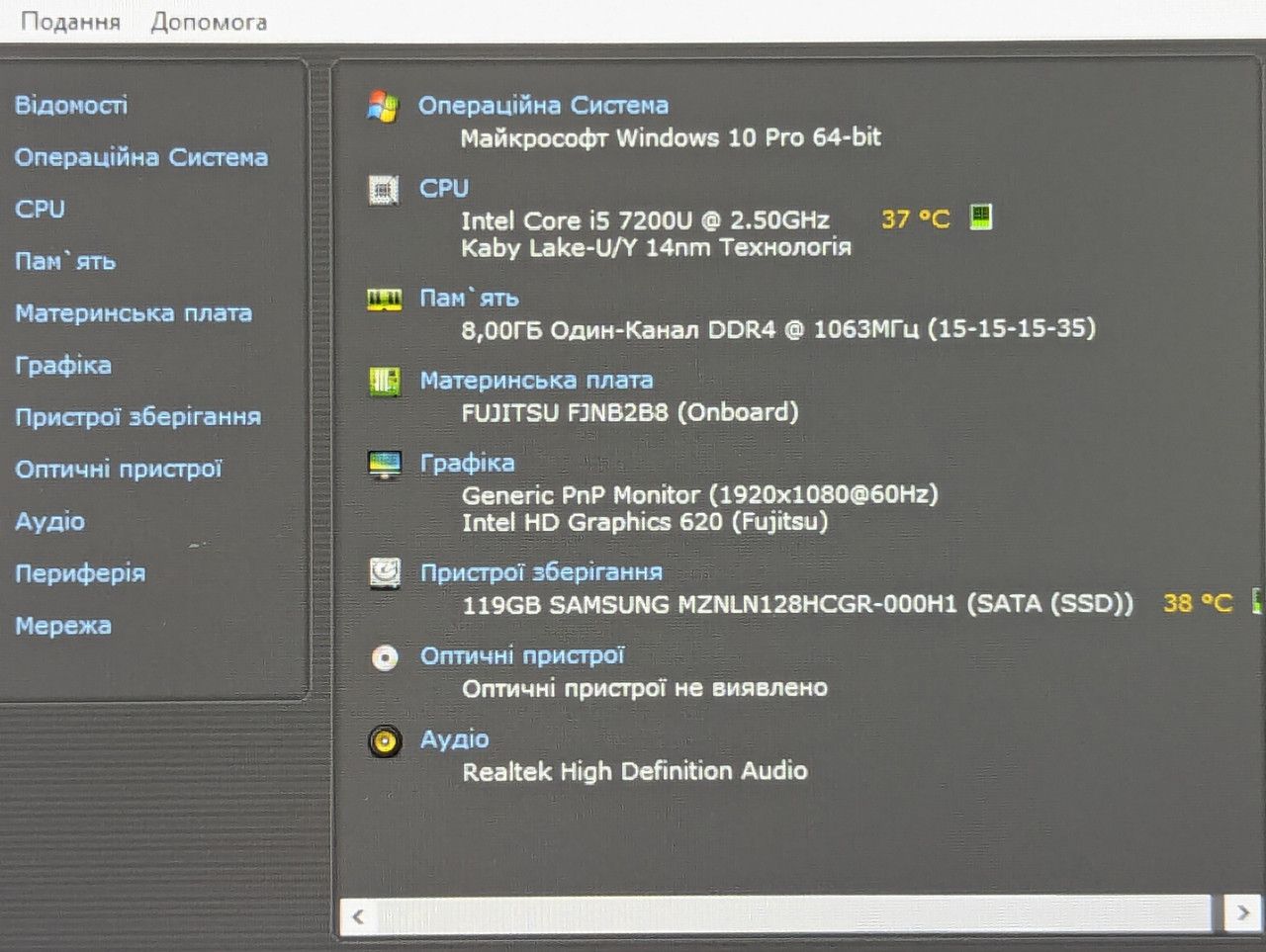Viewport: 1266px width, 952px height.
Task: Click the 119GB SAMSUNG SSD text
Action: 798,604
